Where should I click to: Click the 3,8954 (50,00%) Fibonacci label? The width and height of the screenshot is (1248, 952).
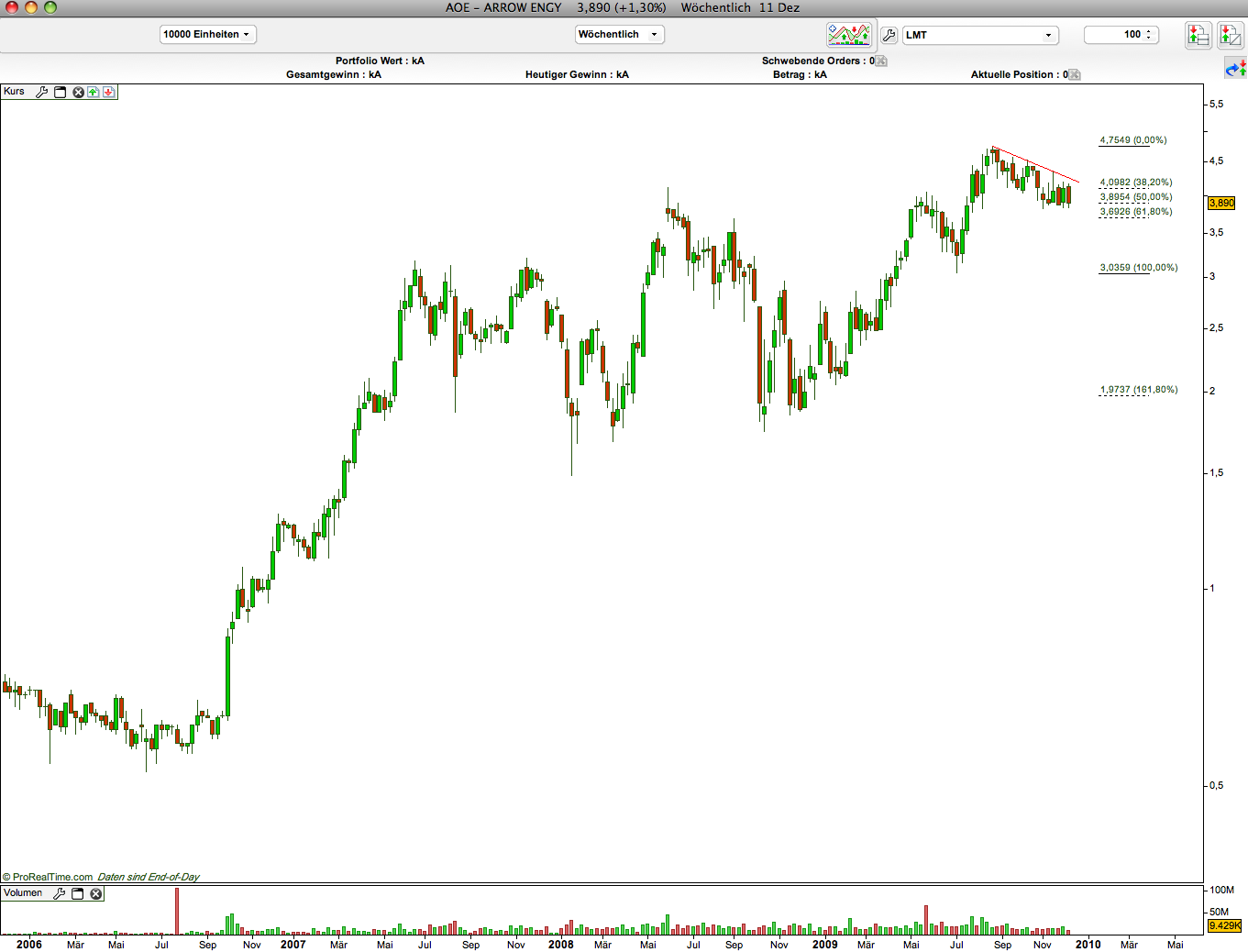[x=1136, y=197]
